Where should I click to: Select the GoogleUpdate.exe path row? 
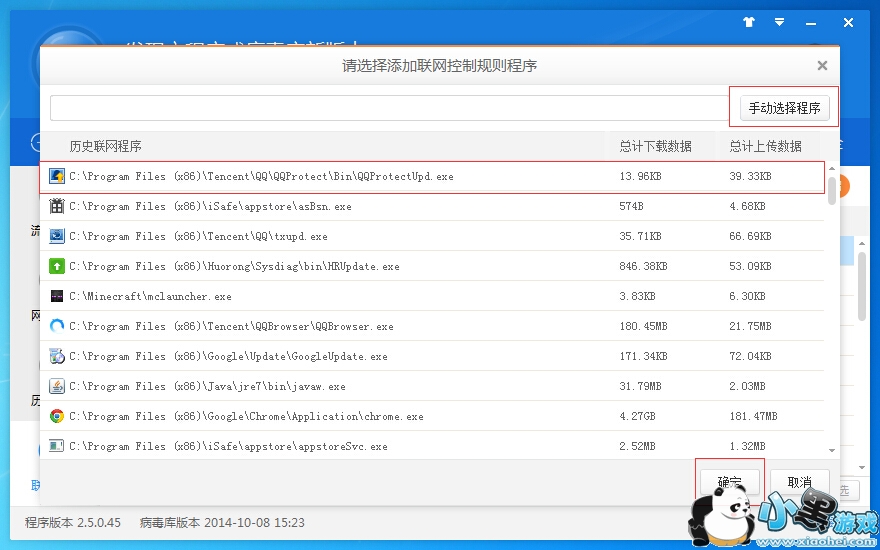pos(432,356)
